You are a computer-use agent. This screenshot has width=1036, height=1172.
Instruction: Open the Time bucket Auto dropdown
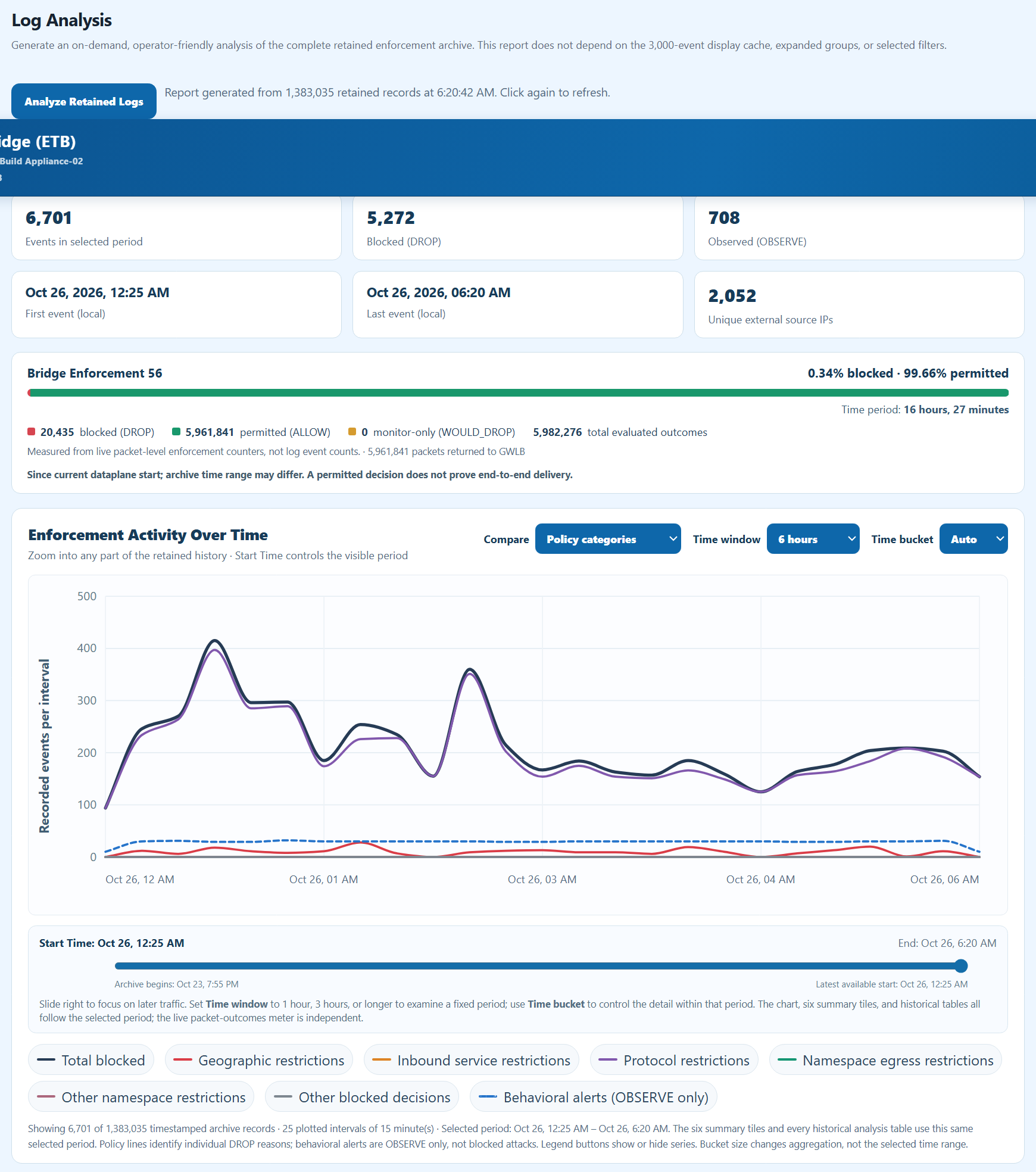tap(973, 539)
